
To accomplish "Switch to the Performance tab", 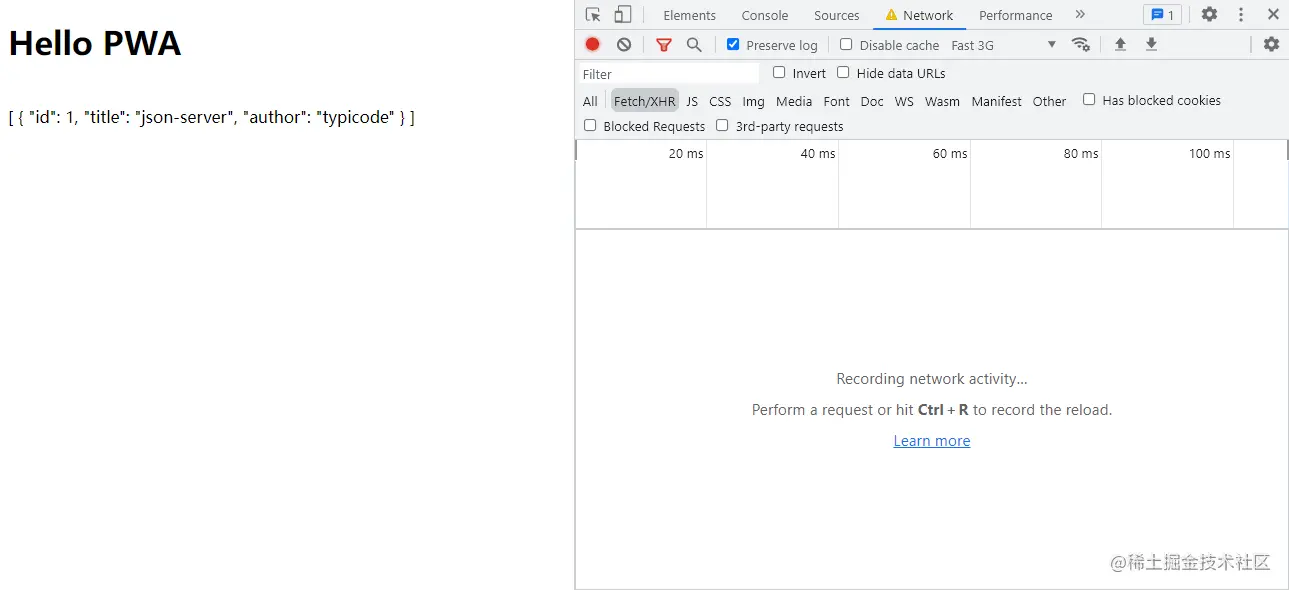I will coord(1016,15).
